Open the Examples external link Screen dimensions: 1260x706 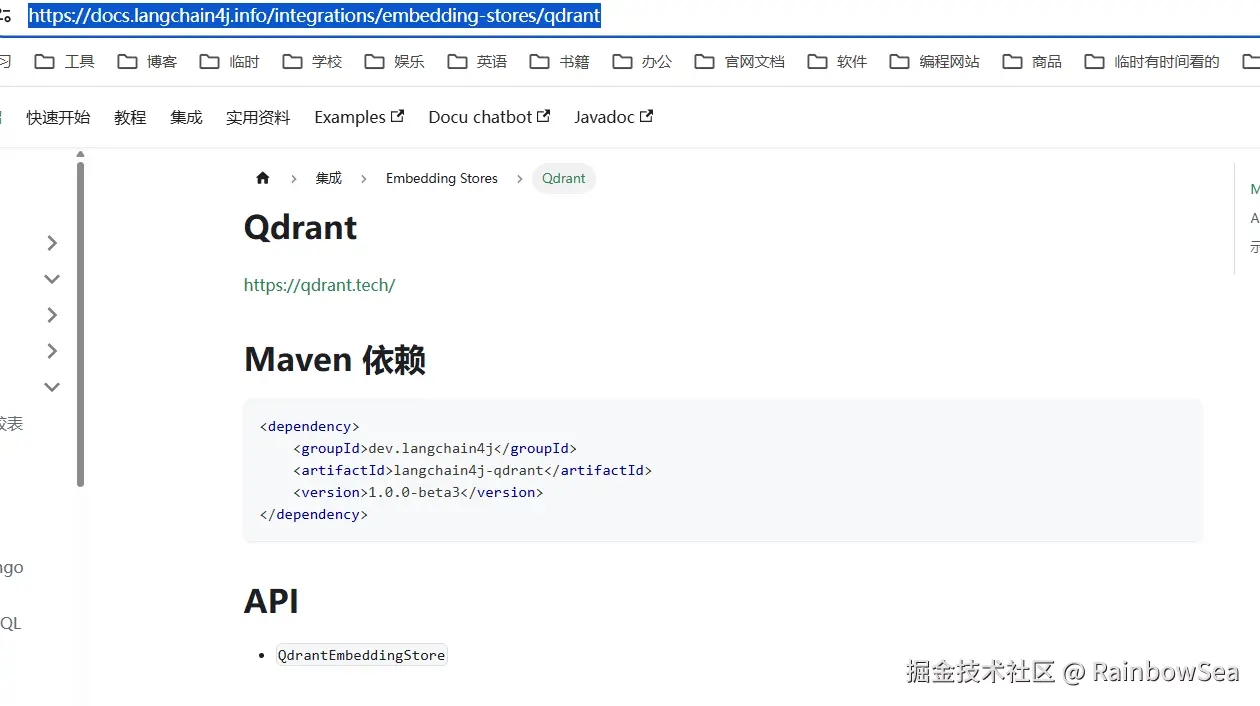point(359,118)
